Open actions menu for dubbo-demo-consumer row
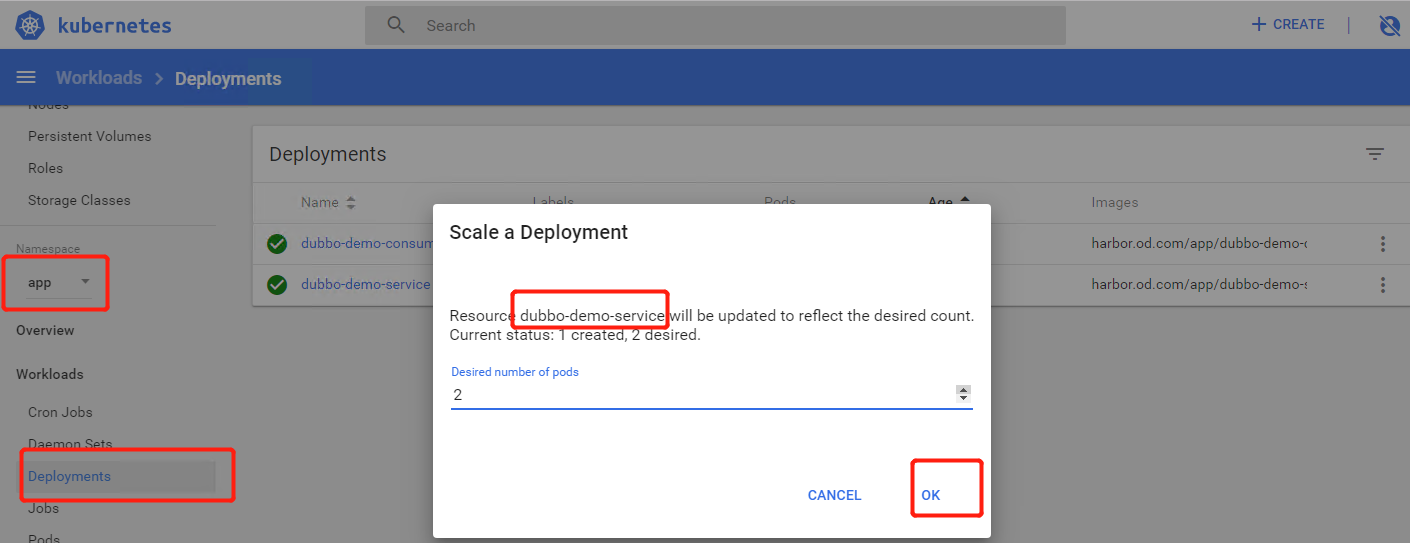Screen dimensions: 1410x543 tap(1383, 244)
